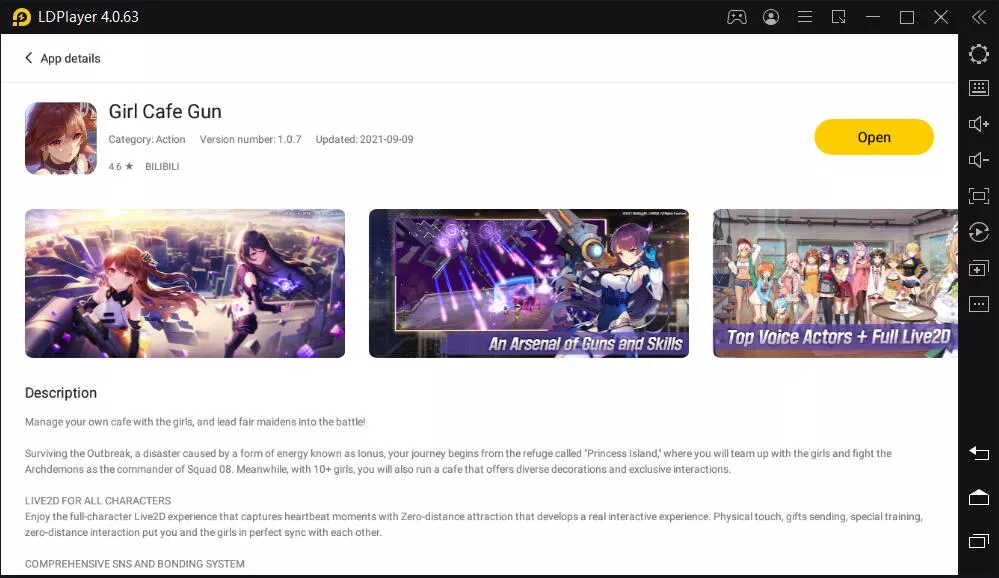Click the LIVE2D FOR ALL CHARACTERS heading
Viewport: 999px width, 578px height.
click(x=97, y=501)
